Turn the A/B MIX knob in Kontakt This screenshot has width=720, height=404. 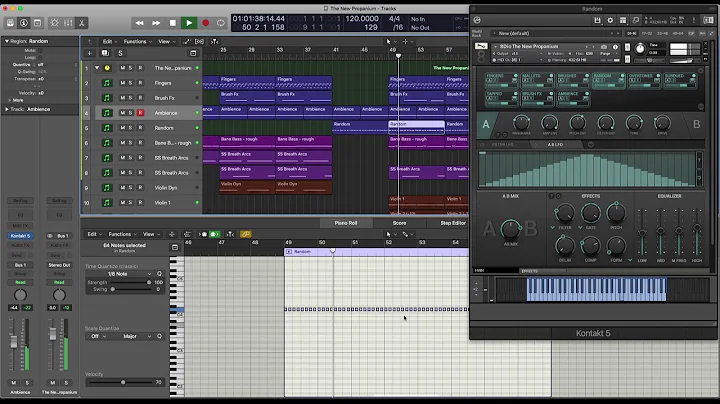pyautogui.click(x=510, y=229)
